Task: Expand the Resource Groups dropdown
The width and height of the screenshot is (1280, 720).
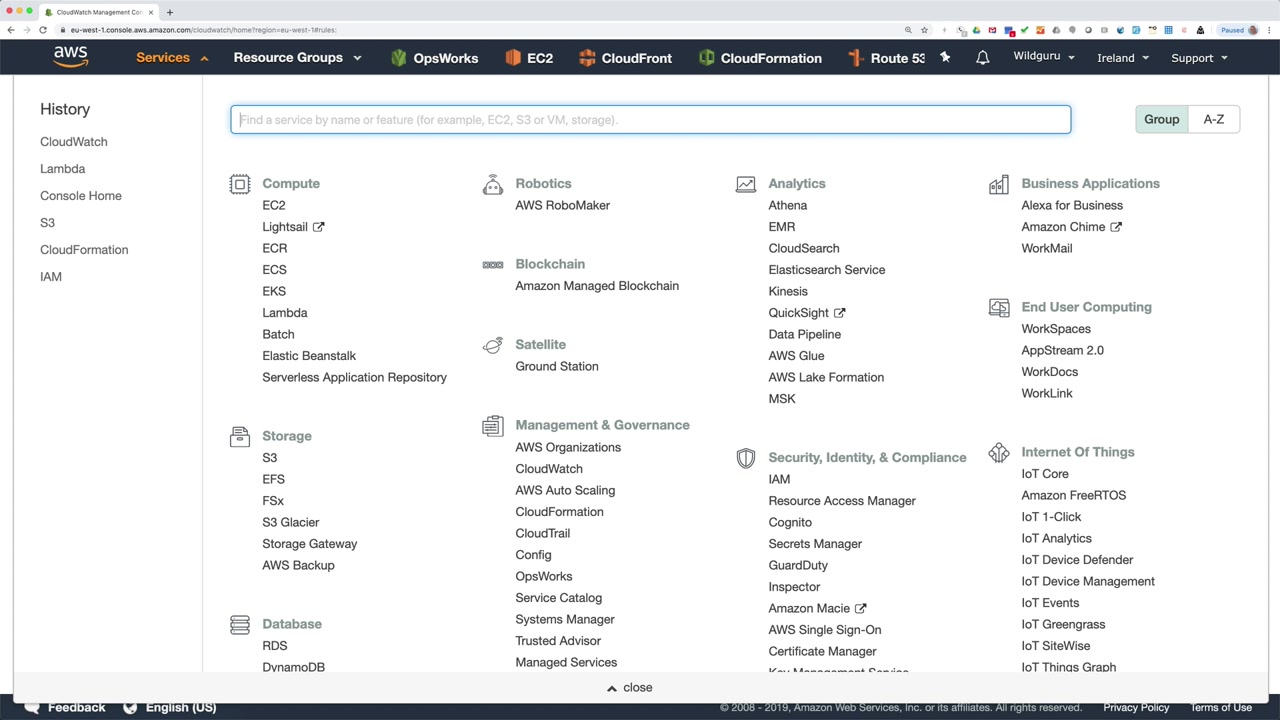Action: (297, 58)
